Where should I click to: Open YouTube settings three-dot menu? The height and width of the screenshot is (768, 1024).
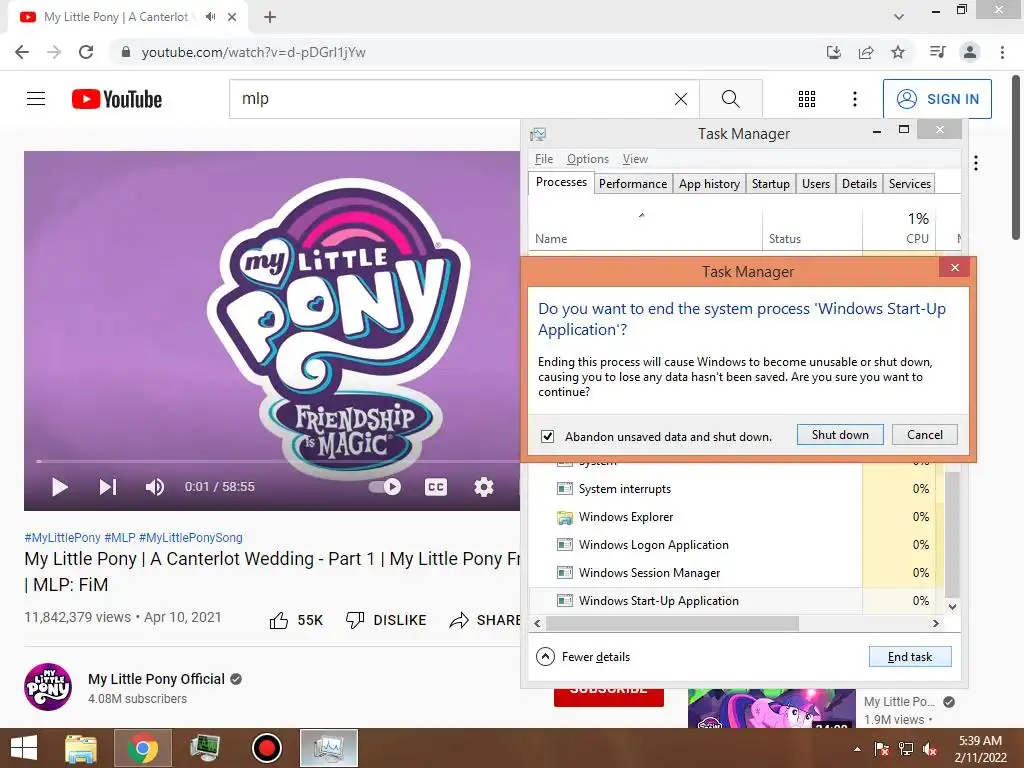(x=855, y=99)
